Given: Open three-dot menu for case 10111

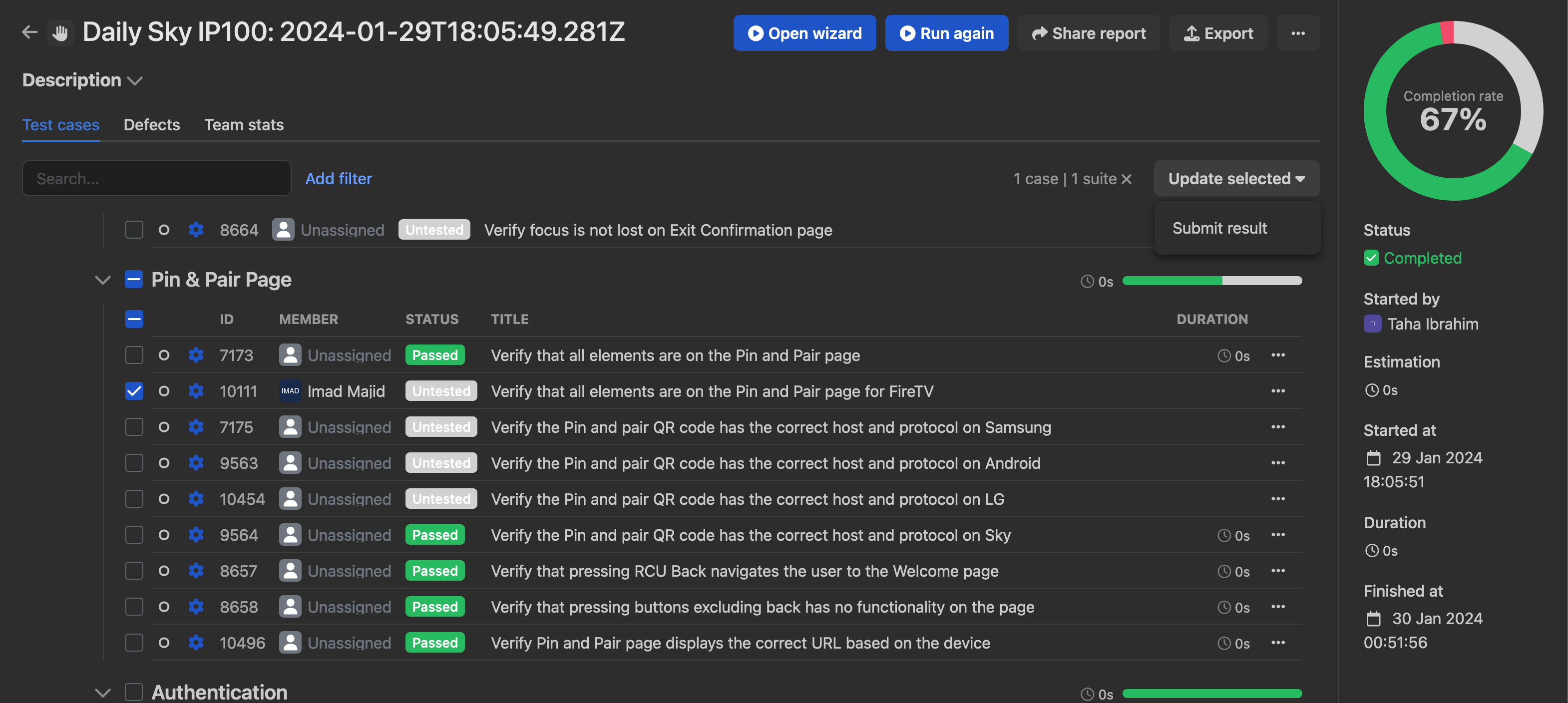Looking at the screenshot, I should tap(1278, 391).
